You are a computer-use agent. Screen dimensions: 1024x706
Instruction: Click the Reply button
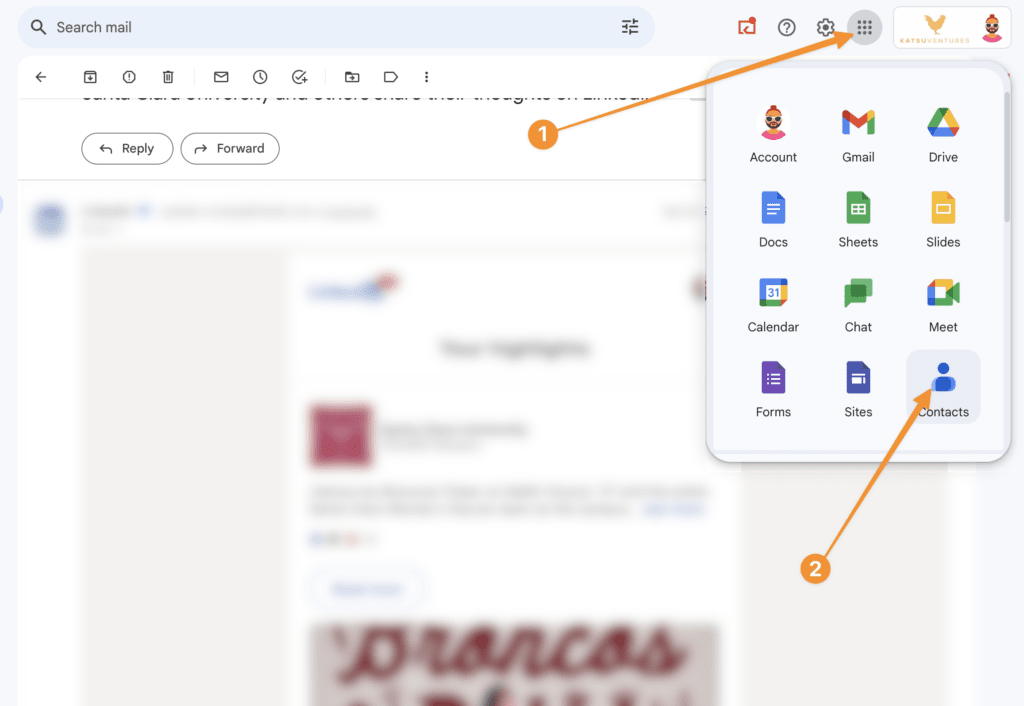click(127, 149)
